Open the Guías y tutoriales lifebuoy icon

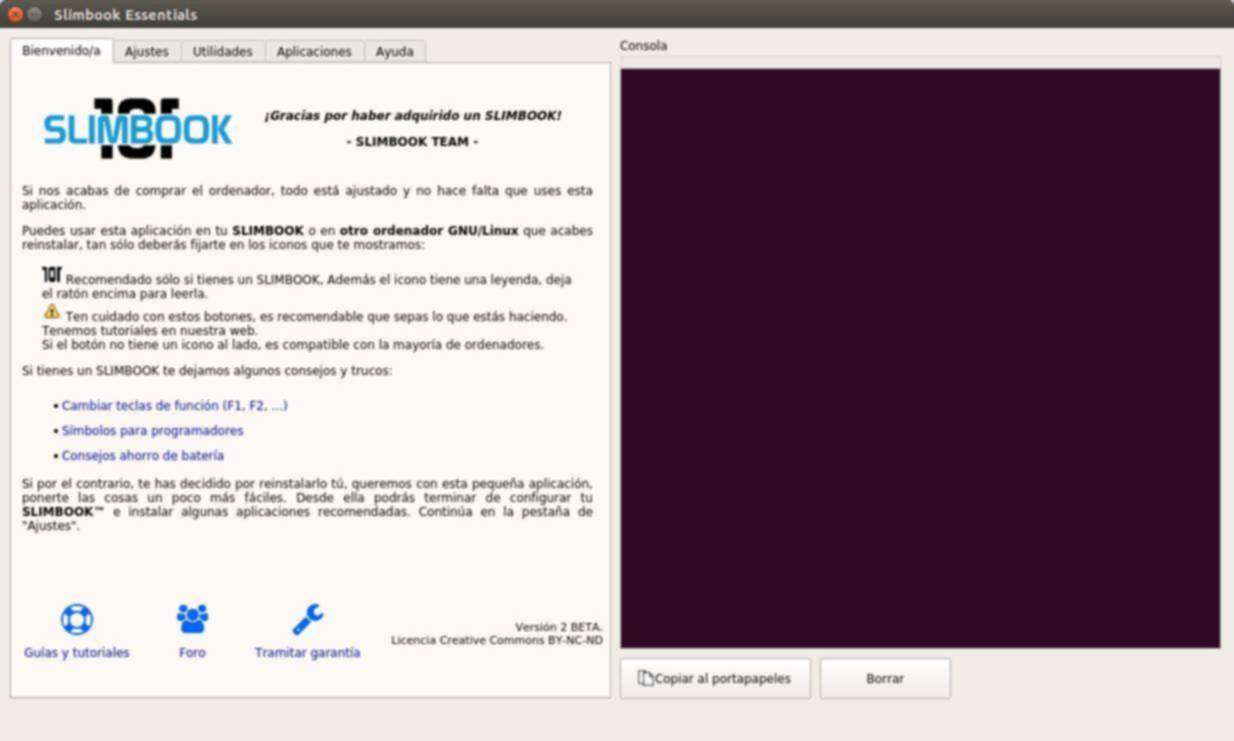76,619
